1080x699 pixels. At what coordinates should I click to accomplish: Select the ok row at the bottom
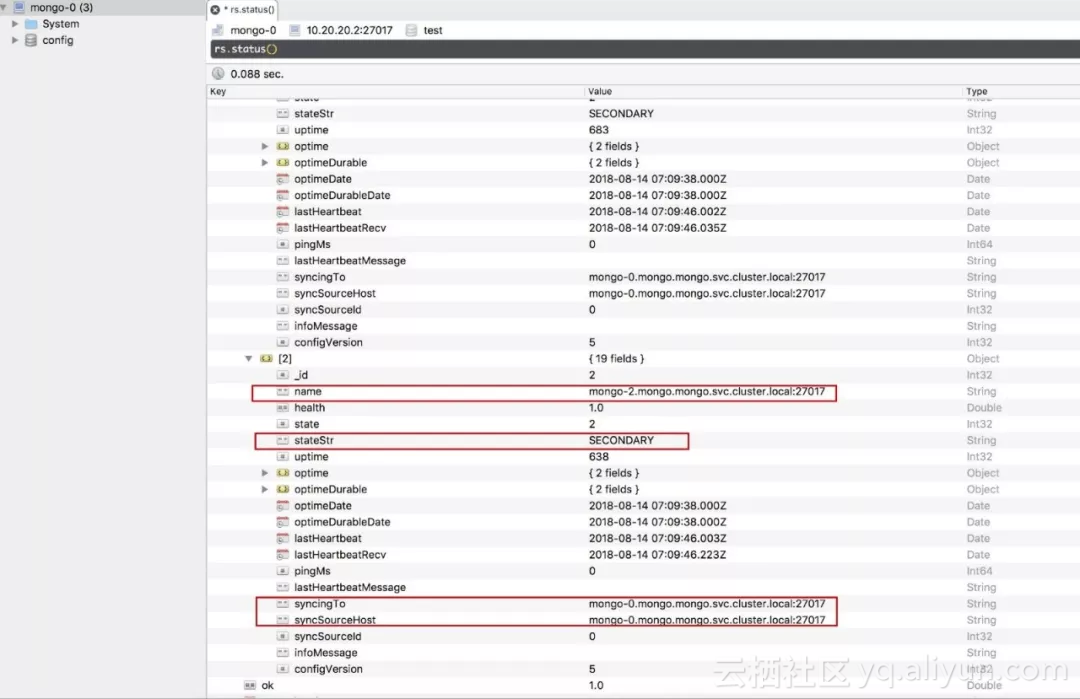(643, 685)
